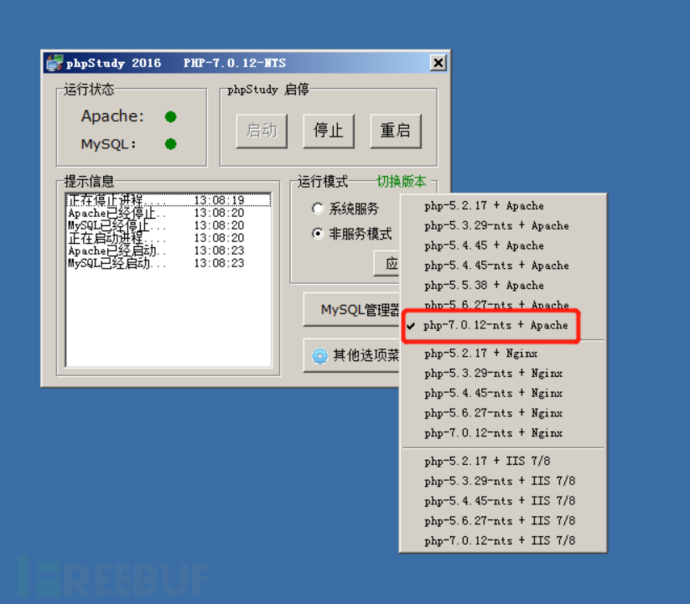Choose php-5.6.27-nts + Nginx

[x=503, y=413]
